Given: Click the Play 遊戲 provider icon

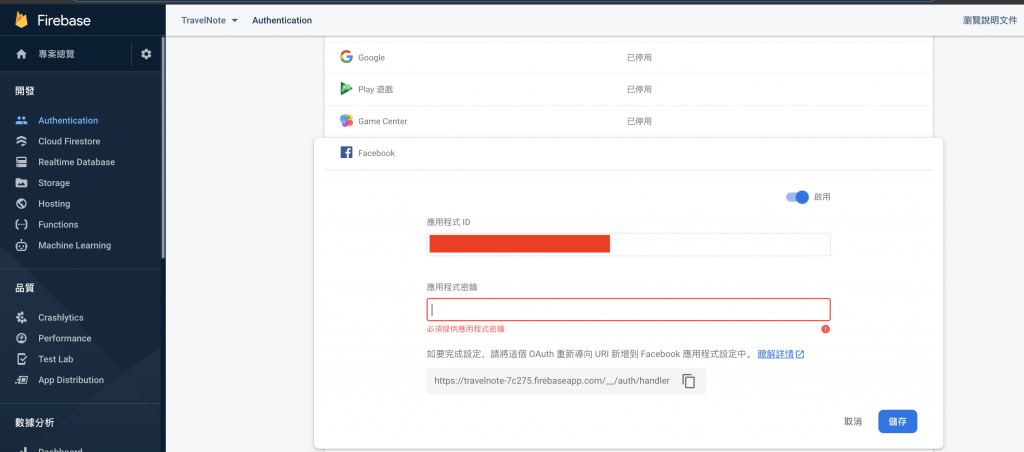Looking at the screenshot, I should click(x=346, y=89).
